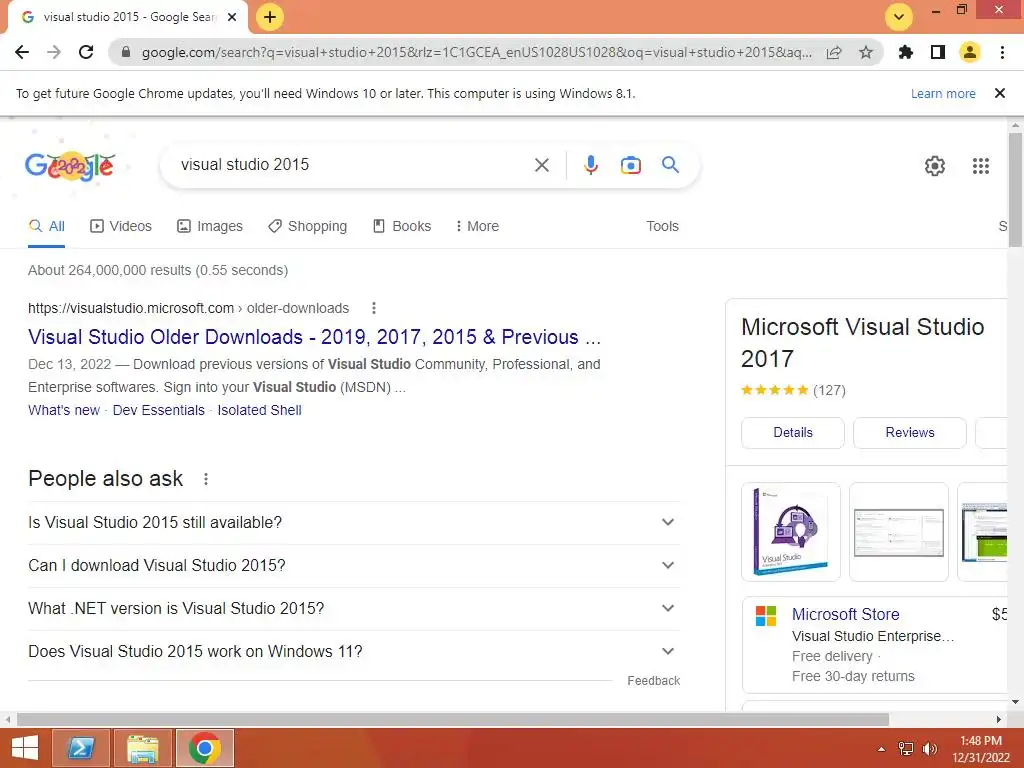Toggle the side panel icon
The width and height of the screenshot is (1024, 768).
pyautogui.click(x=938, y=52)
